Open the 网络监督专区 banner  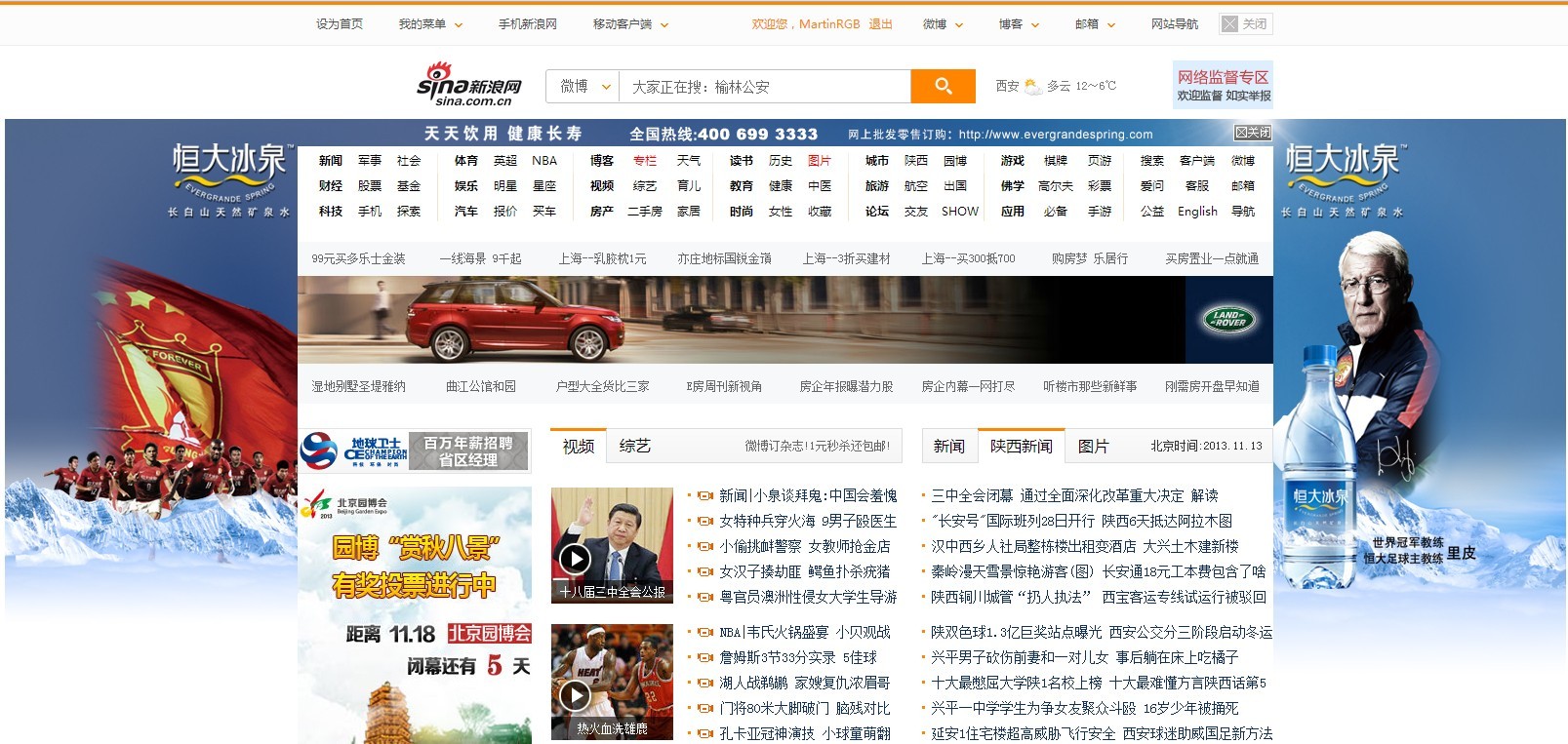1223,85
